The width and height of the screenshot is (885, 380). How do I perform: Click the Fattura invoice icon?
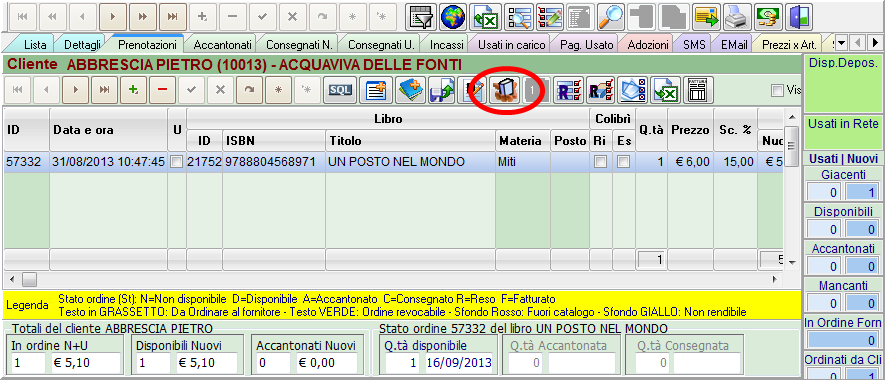click(x=698, y=90)
